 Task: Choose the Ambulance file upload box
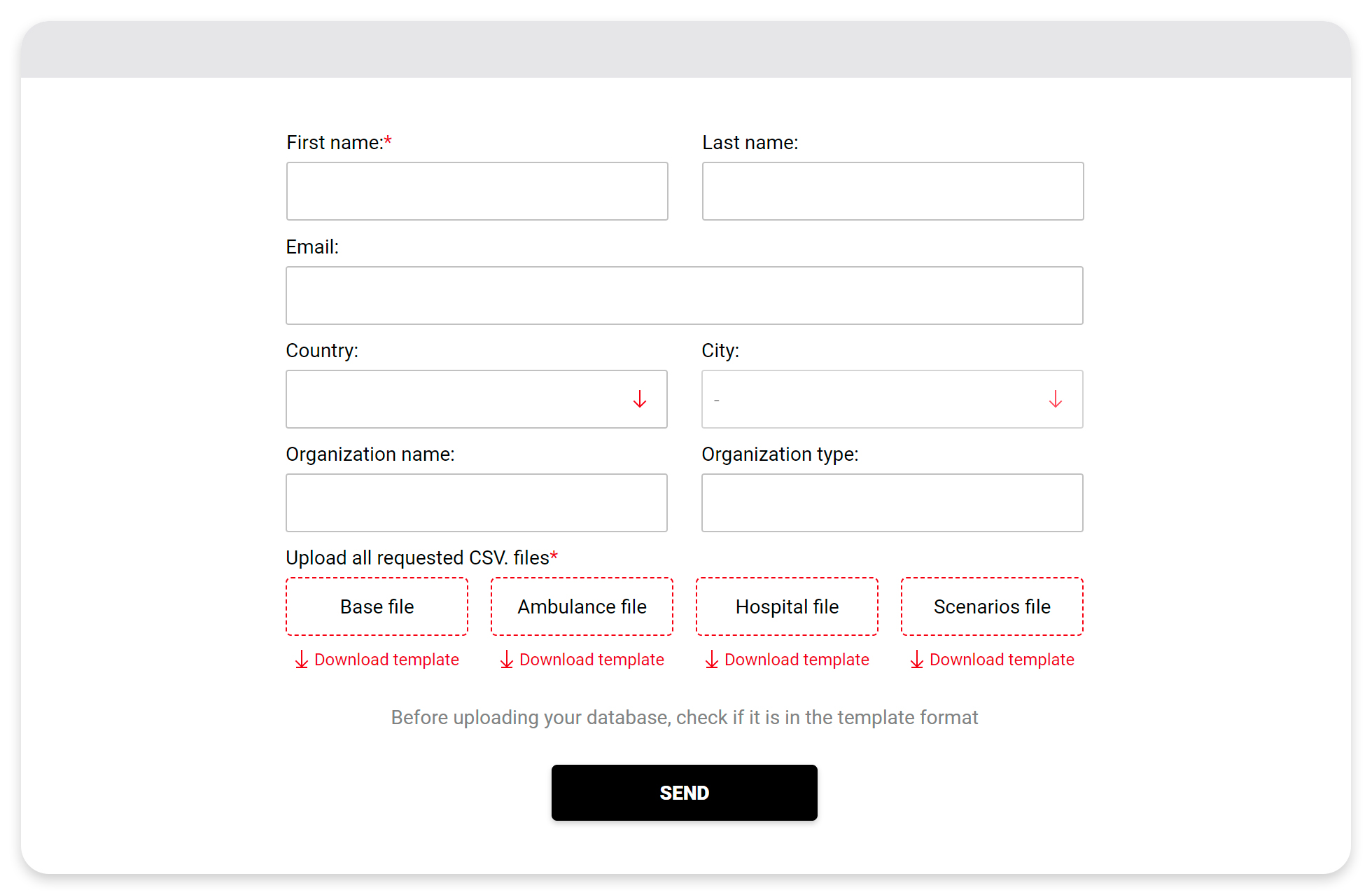click(582, 606)
